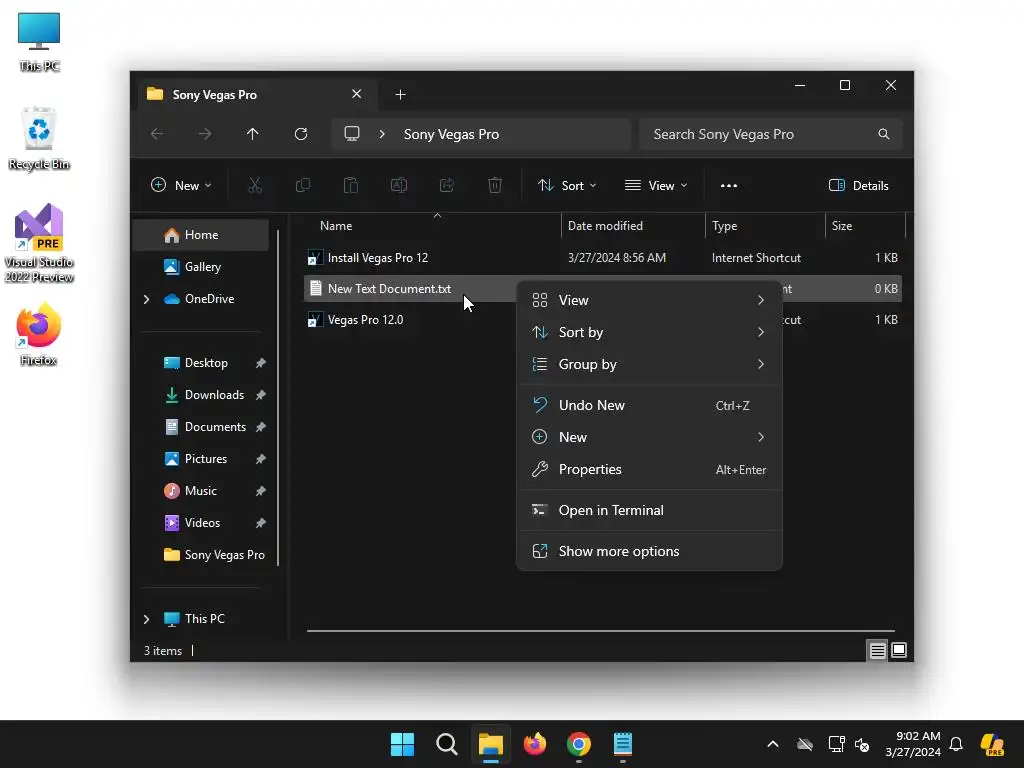Add a new Explorer tab
1024x768 pixels.
pyautogui.click(x=400, y=95)
